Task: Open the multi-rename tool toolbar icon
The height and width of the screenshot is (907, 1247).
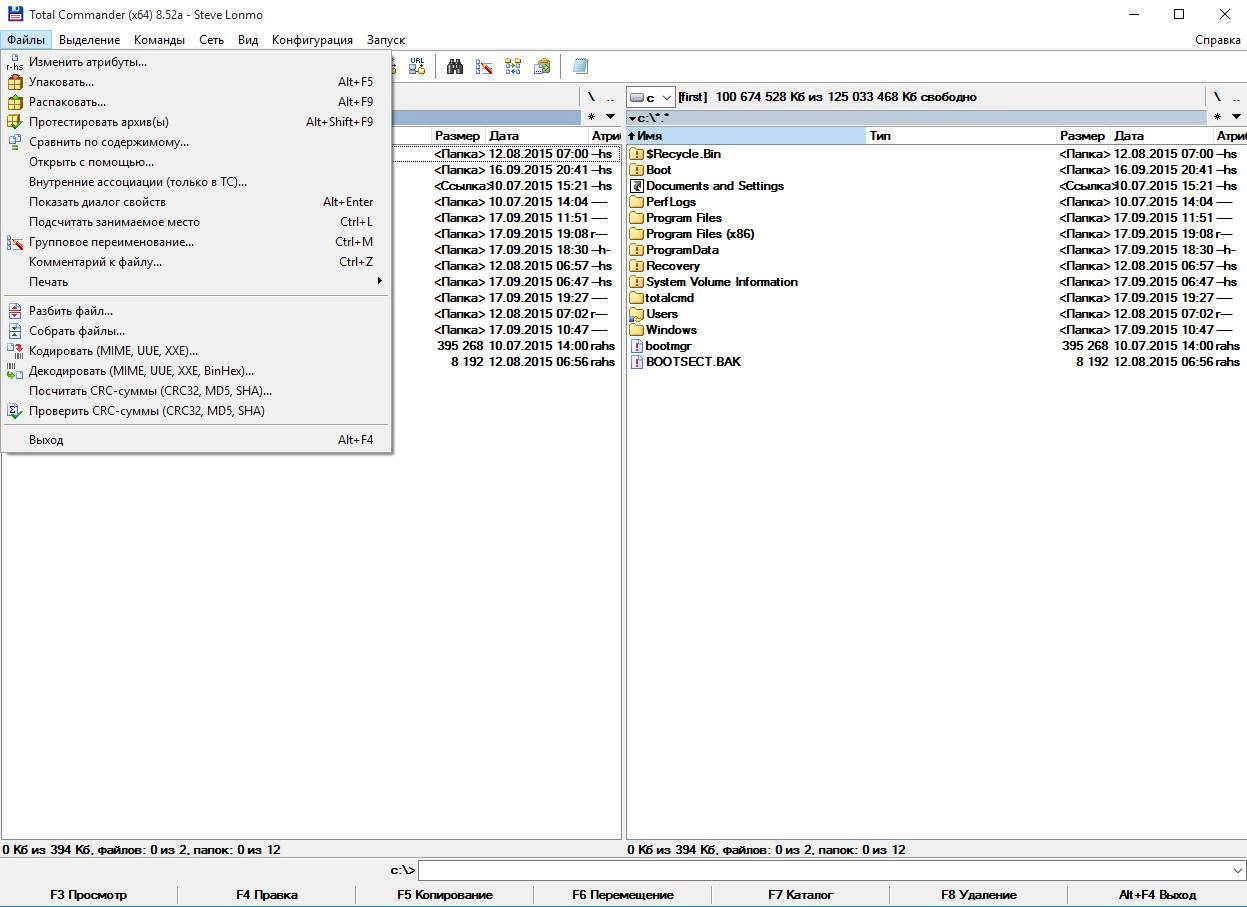Action: [484, 66]
